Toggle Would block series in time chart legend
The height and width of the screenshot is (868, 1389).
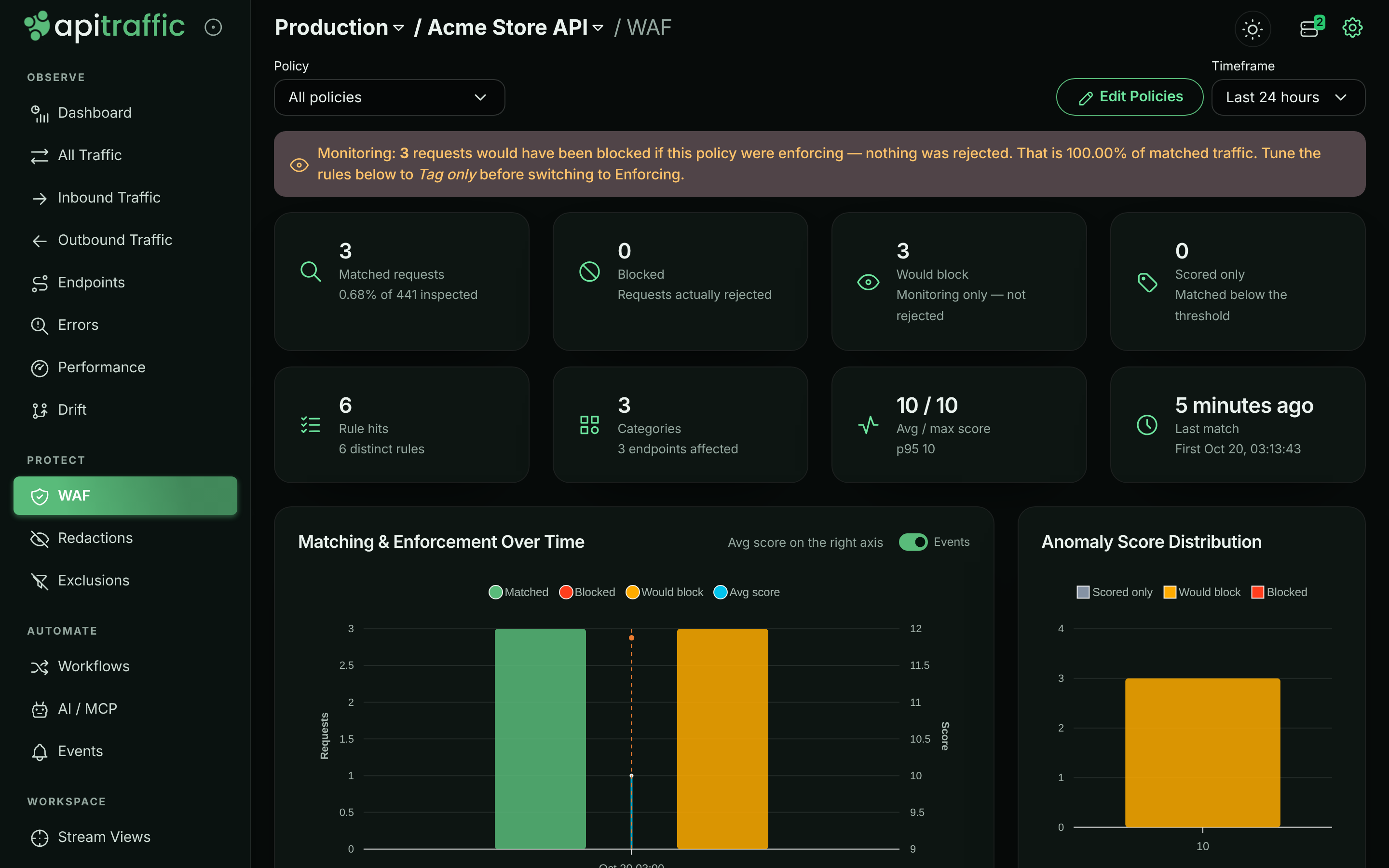(x=664, y=592)
